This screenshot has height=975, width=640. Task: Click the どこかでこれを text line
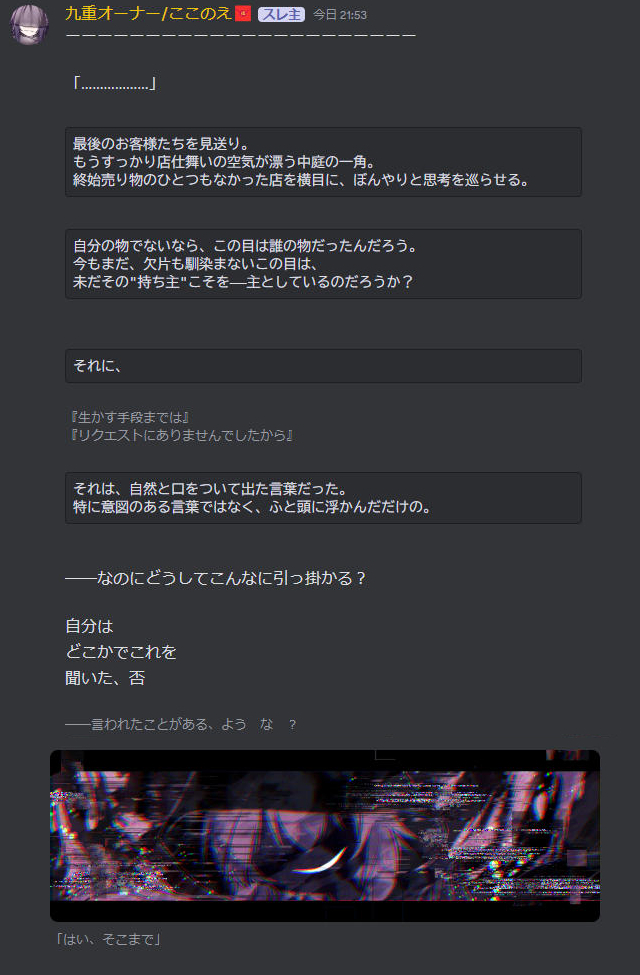pos(121,652)
